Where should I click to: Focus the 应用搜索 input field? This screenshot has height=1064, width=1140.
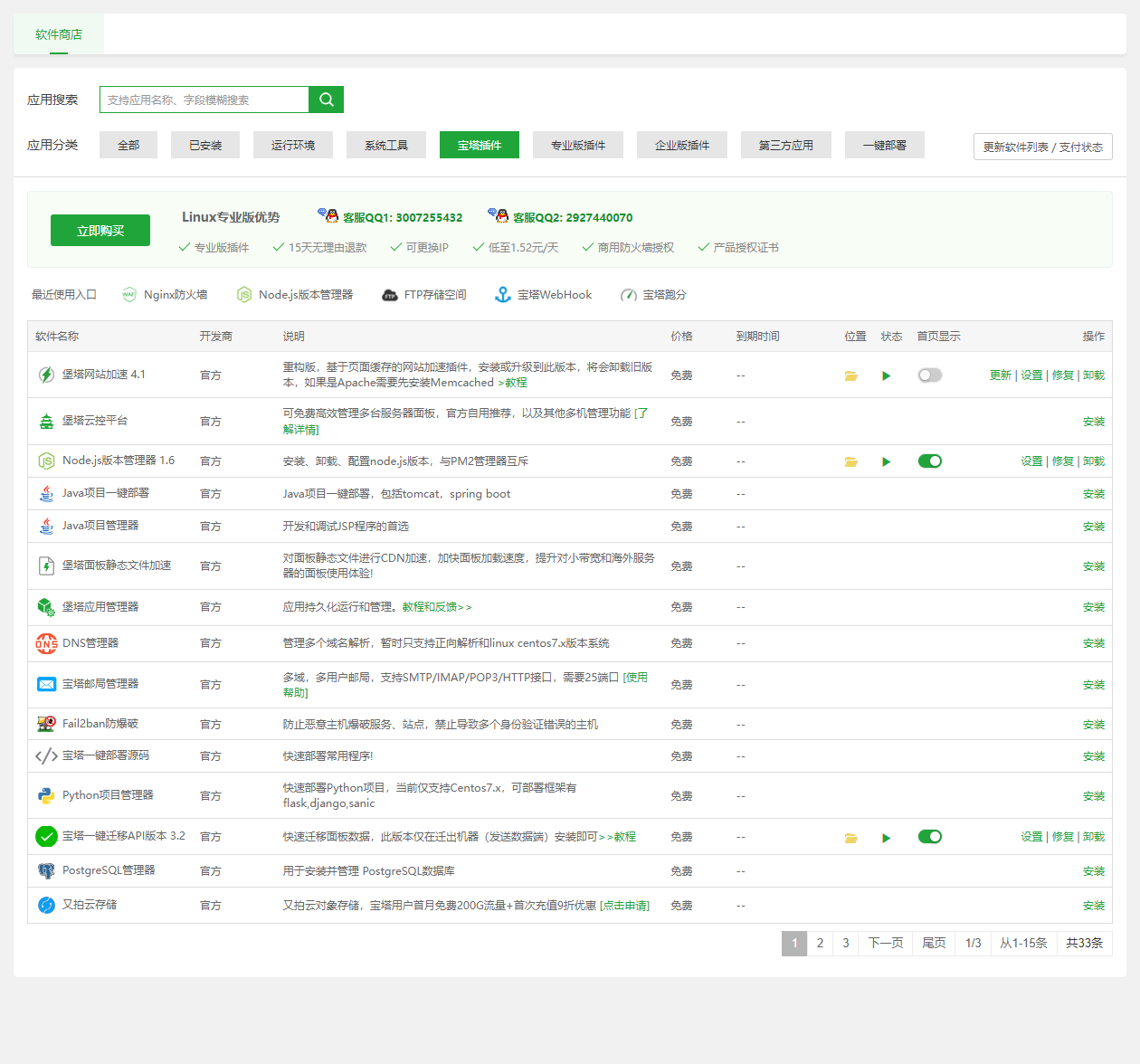(204, 100)
